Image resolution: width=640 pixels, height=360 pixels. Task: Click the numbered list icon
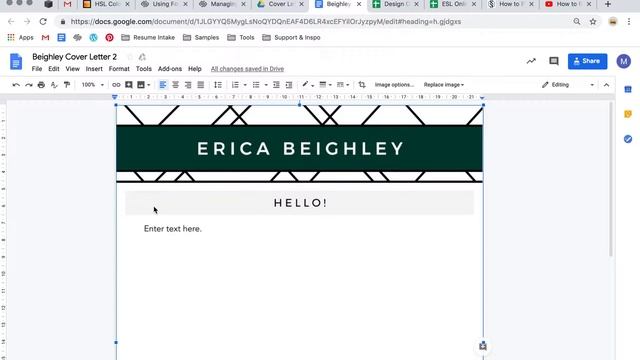235,85
